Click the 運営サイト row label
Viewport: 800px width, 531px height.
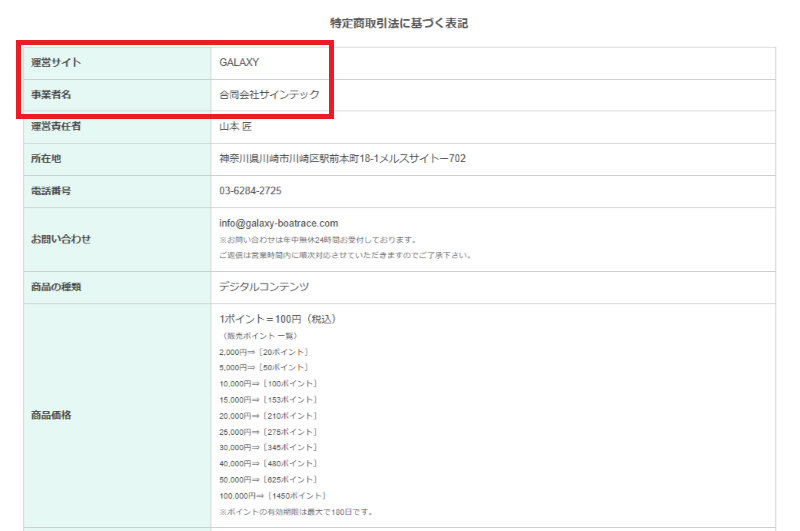coord(56,63)
